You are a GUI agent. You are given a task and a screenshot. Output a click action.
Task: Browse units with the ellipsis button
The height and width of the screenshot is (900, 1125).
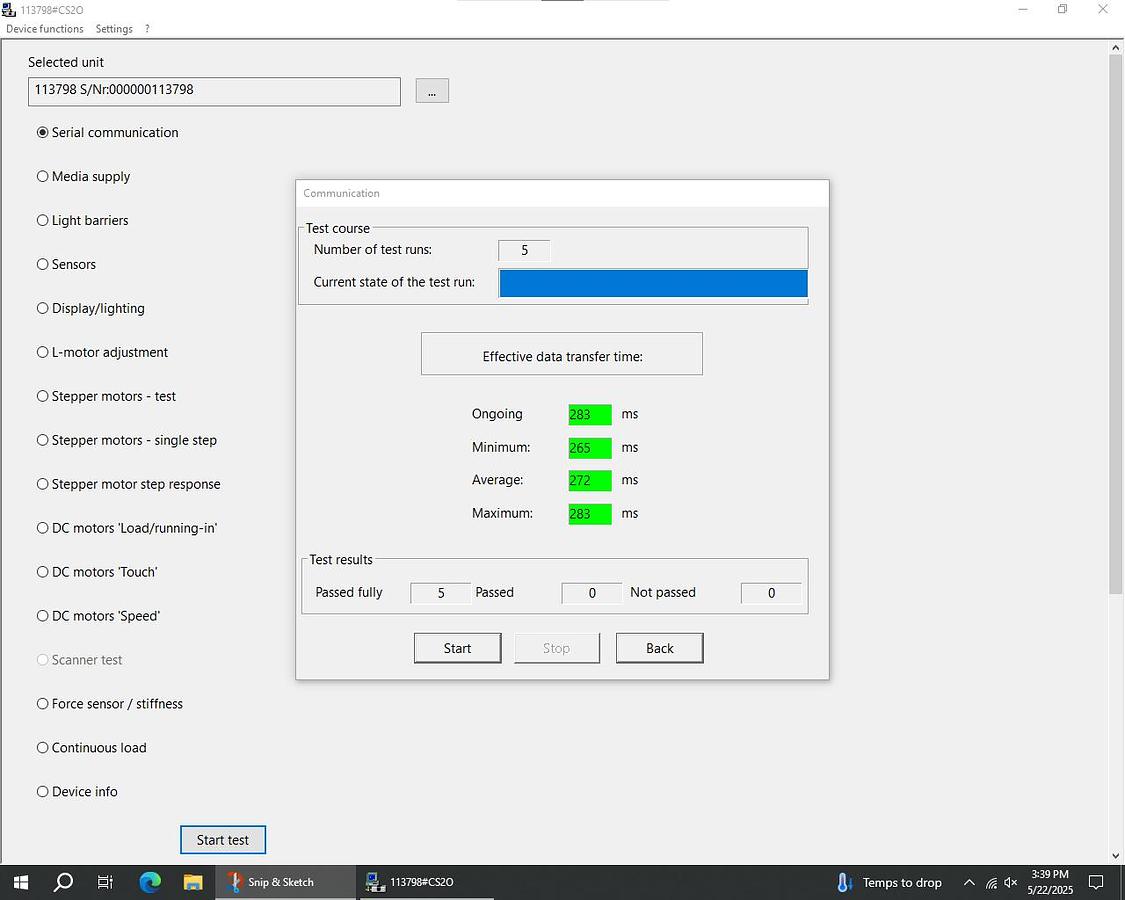pyautogui.click(x=432, y=91)
